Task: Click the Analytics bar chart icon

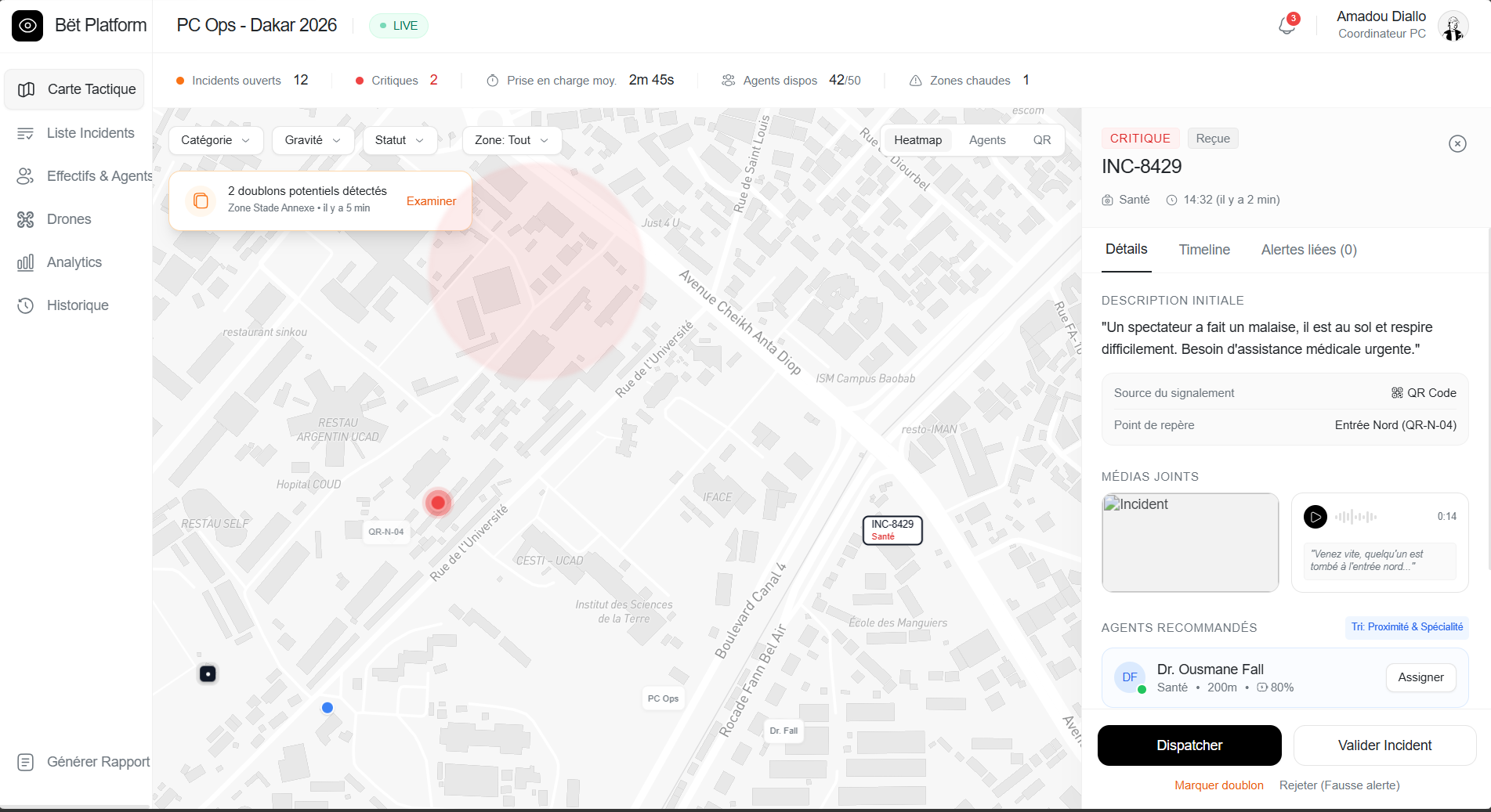Action: click(x=25, y=262)
